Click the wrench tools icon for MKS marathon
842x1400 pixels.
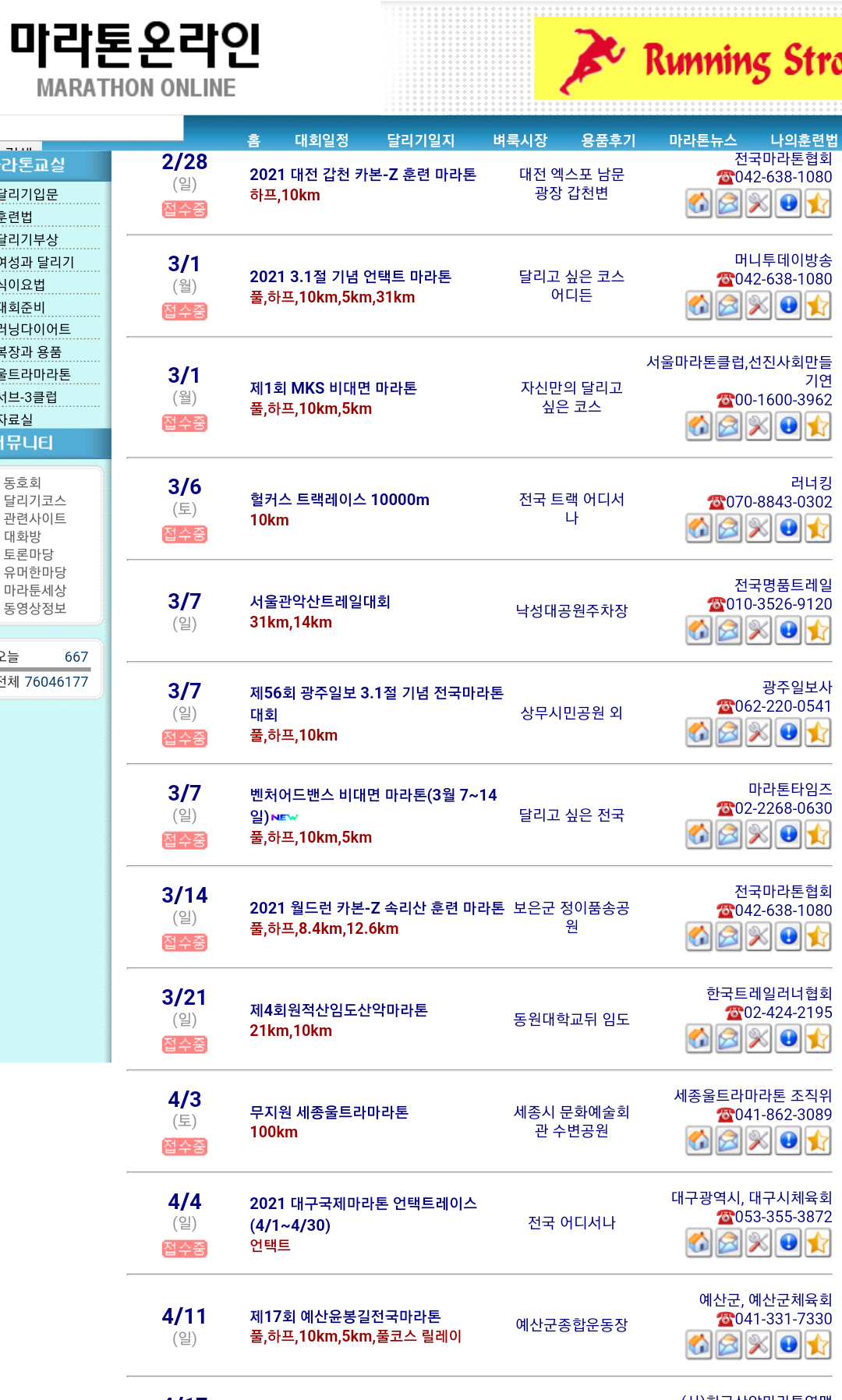759,427
